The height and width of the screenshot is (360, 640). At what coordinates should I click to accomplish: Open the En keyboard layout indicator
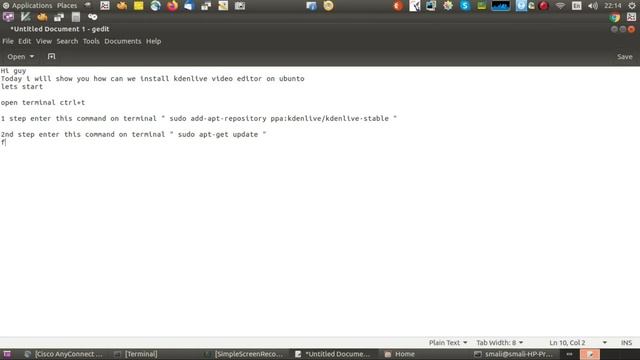click(576, 6)
